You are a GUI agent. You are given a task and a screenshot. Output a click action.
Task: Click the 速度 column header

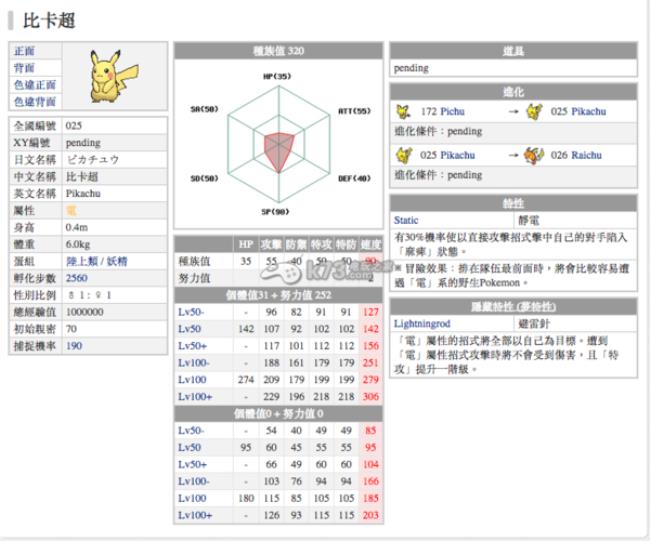[370, 245]
